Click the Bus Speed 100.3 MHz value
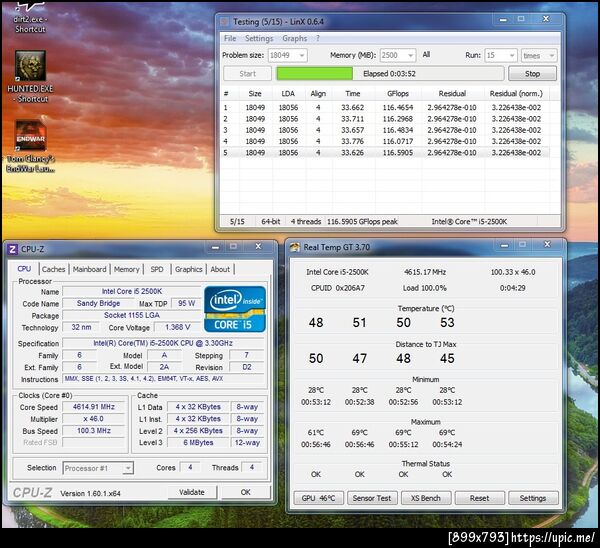Viewport: 600px width, 548px height. click(94, 431)
